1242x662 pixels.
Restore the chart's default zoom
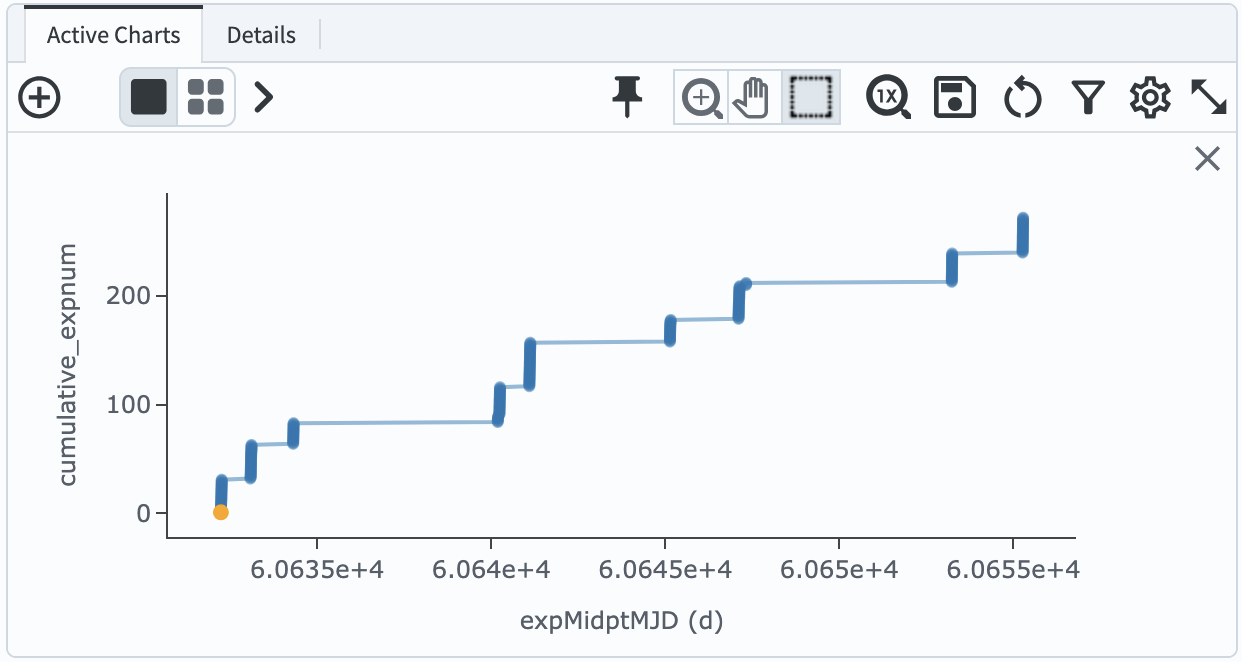(x=1022, y=97)
